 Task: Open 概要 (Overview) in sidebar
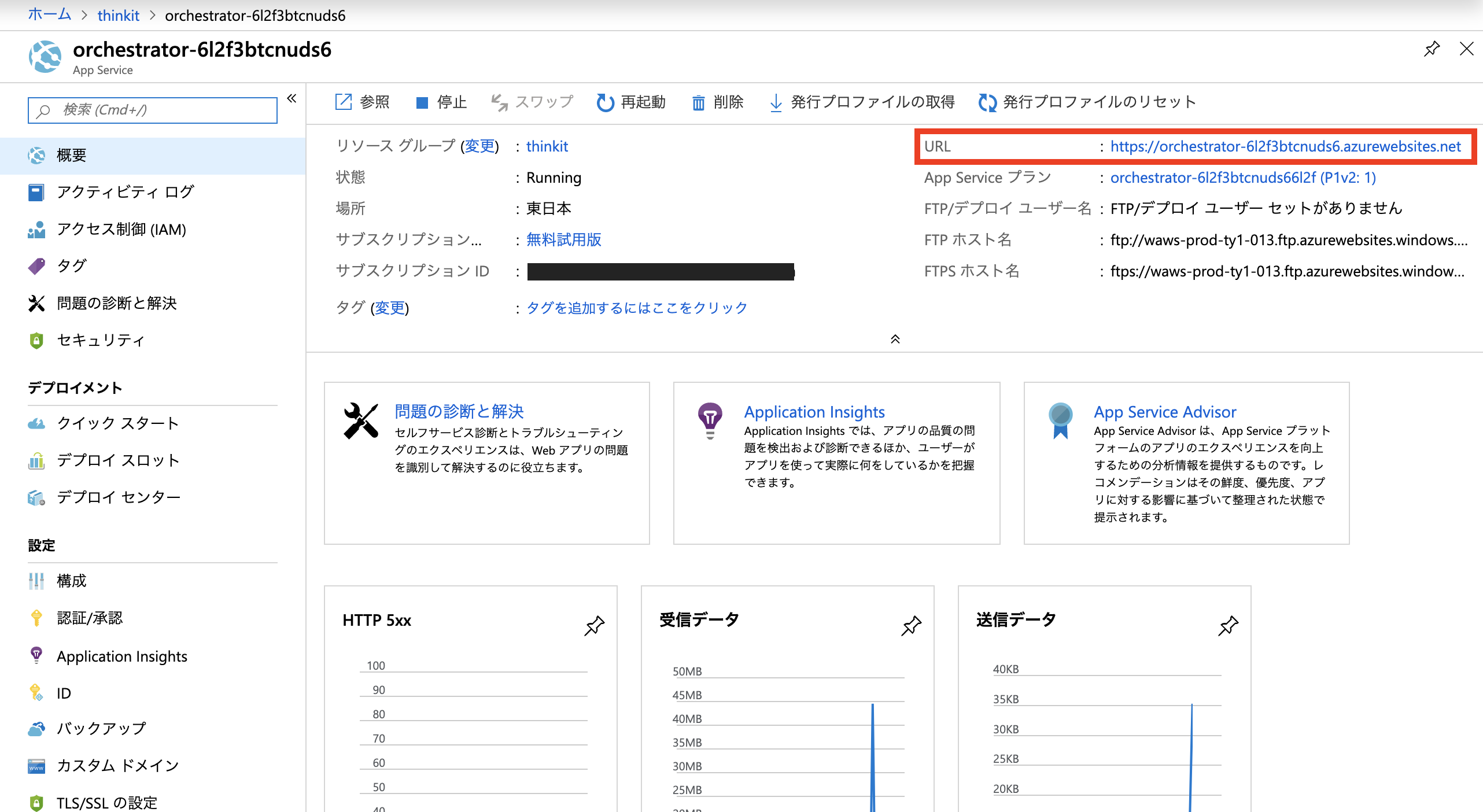(153, 156)
